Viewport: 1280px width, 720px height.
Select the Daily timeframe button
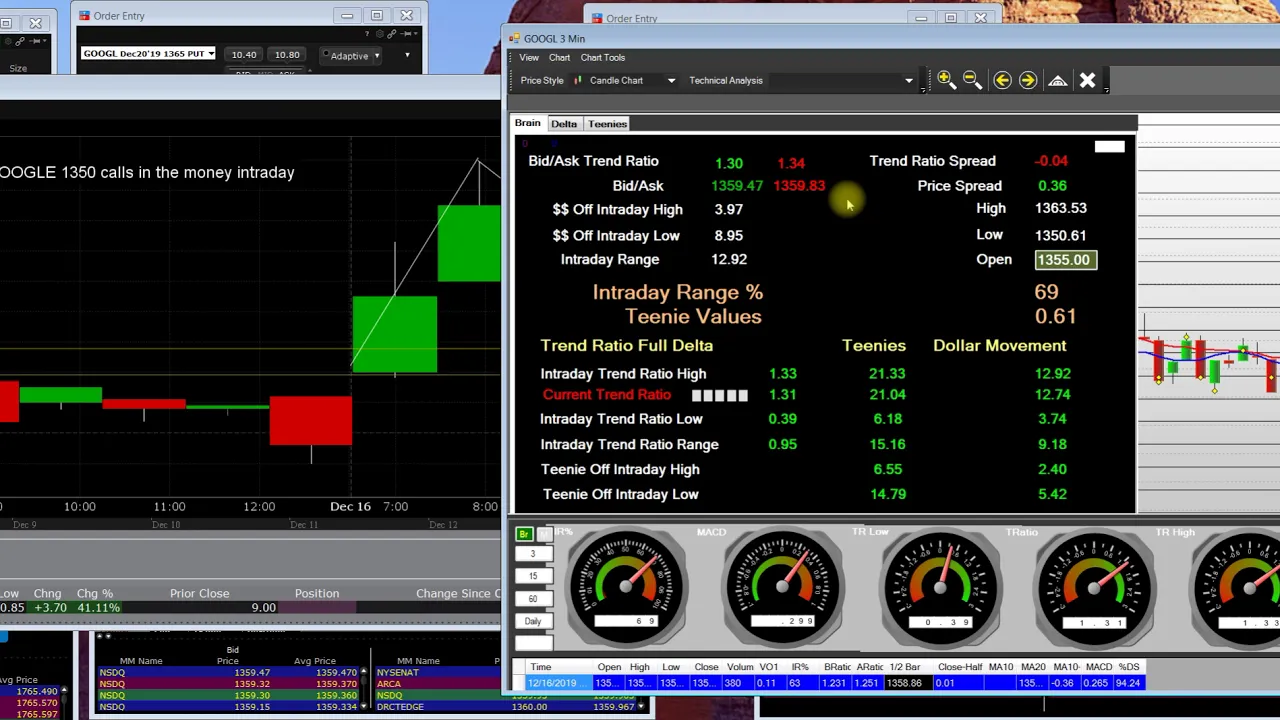pyautogui.click(x=533, y=621)
